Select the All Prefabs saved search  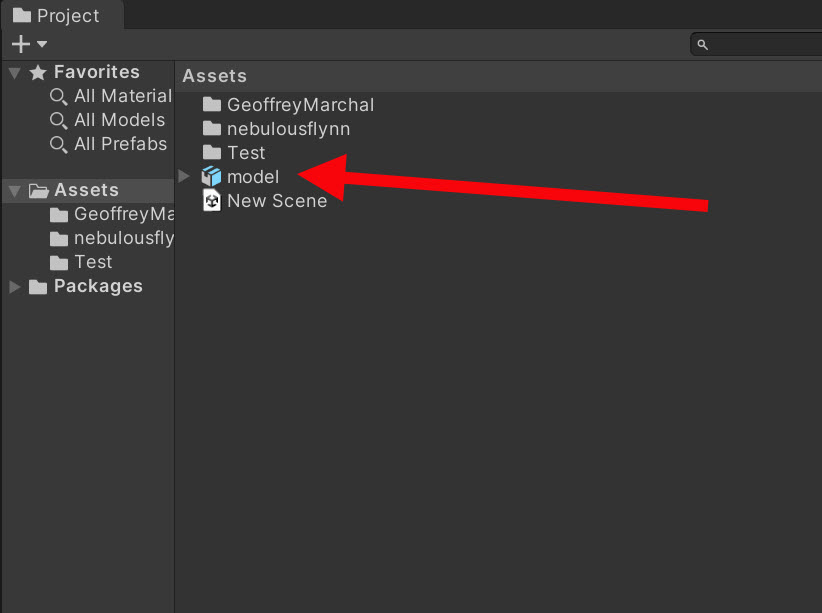coord(121,144)
